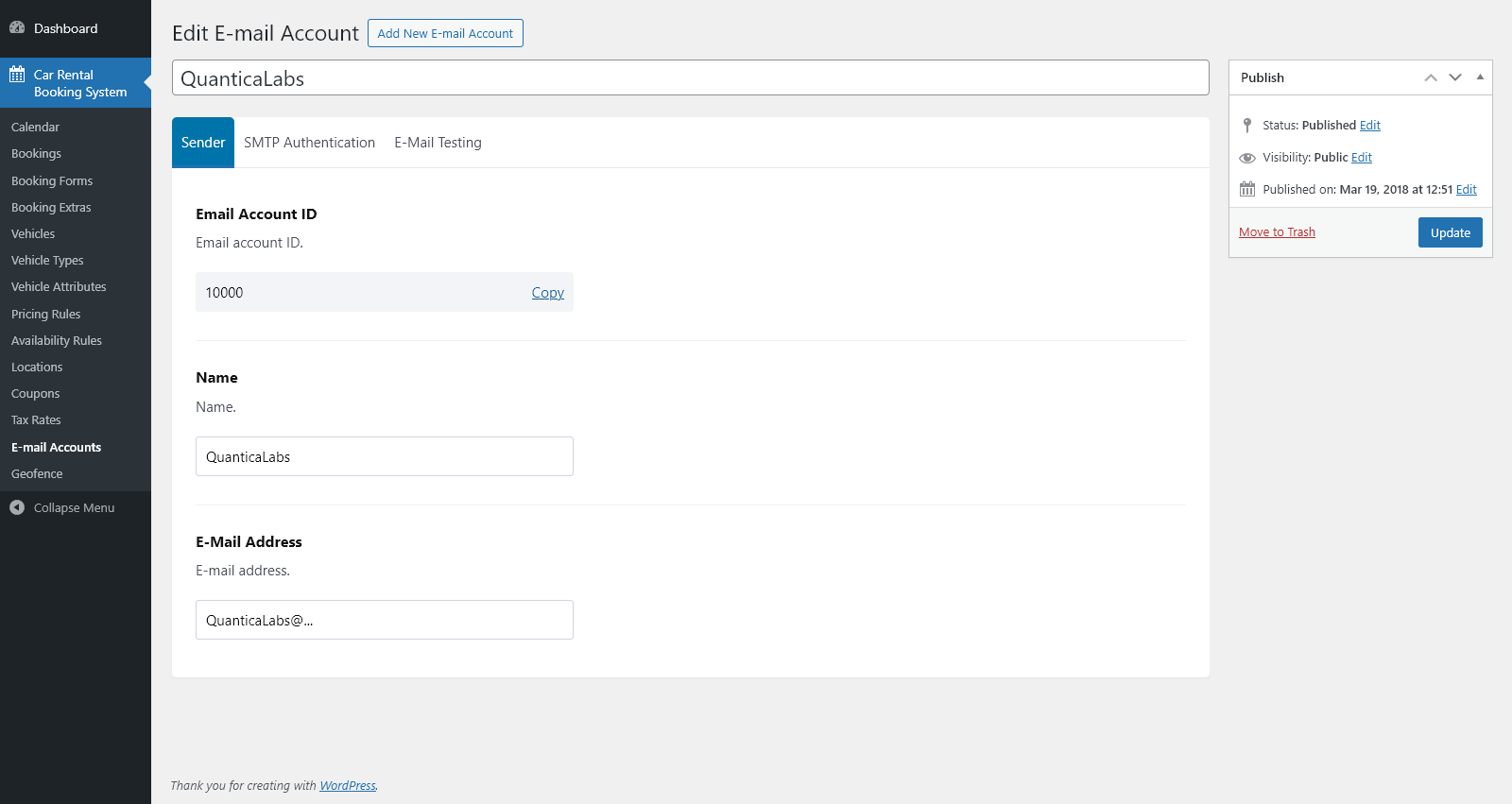Move the Publish box down
The image size is (1512, 804).
(1455, 77)
